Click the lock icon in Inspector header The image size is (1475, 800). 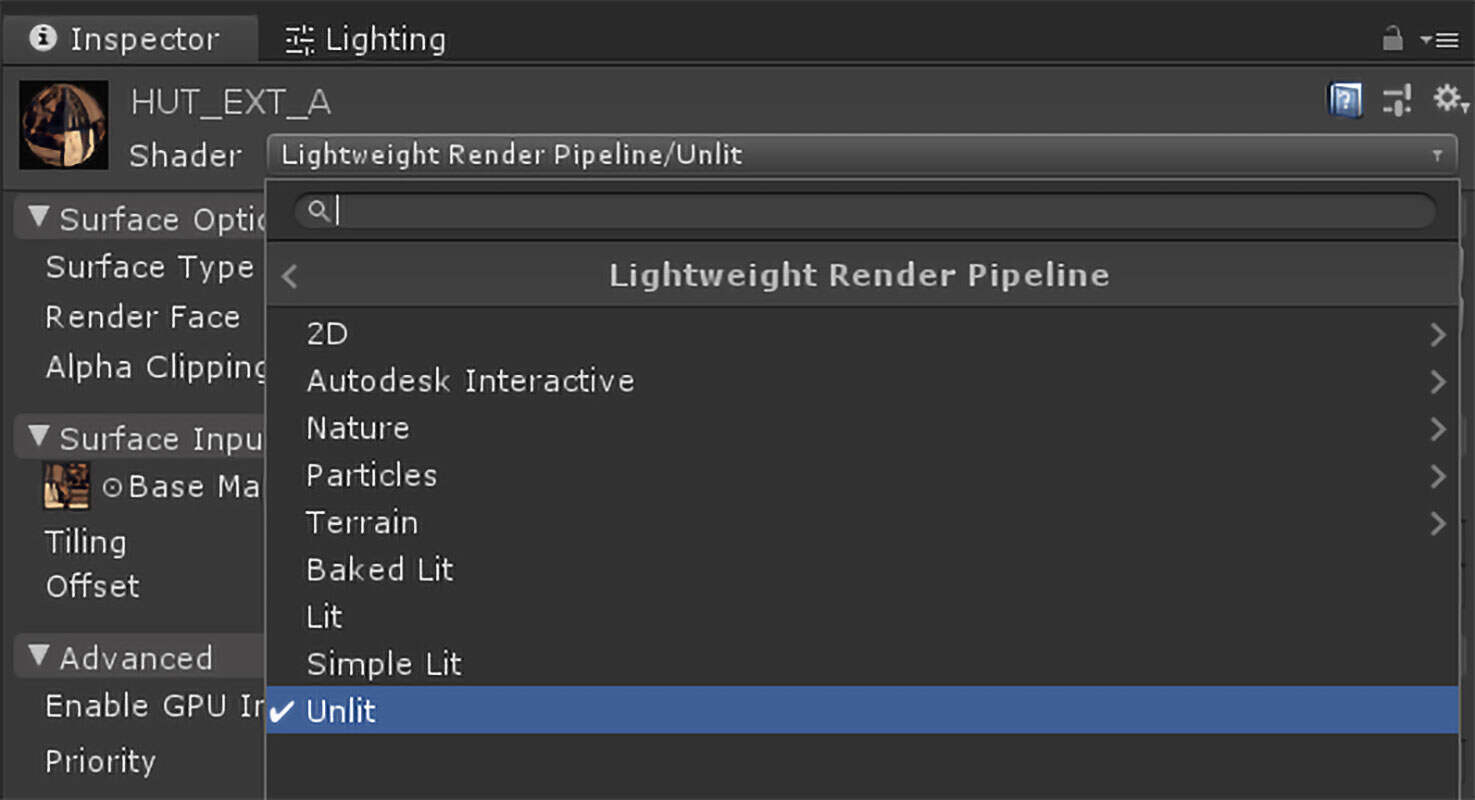coord(1392,39)
